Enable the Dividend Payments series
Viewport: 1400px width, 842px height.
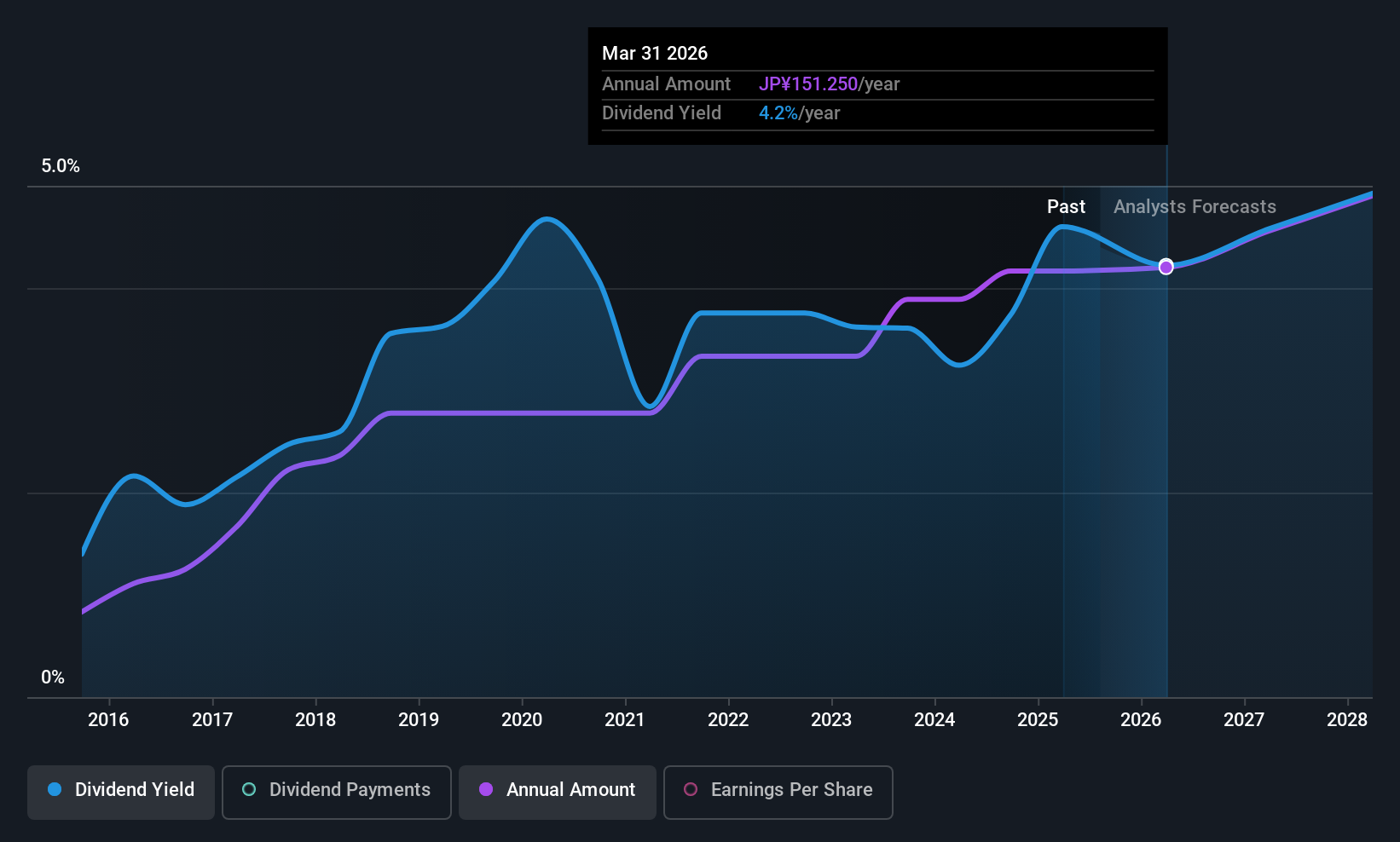click(x=336, y=790)
